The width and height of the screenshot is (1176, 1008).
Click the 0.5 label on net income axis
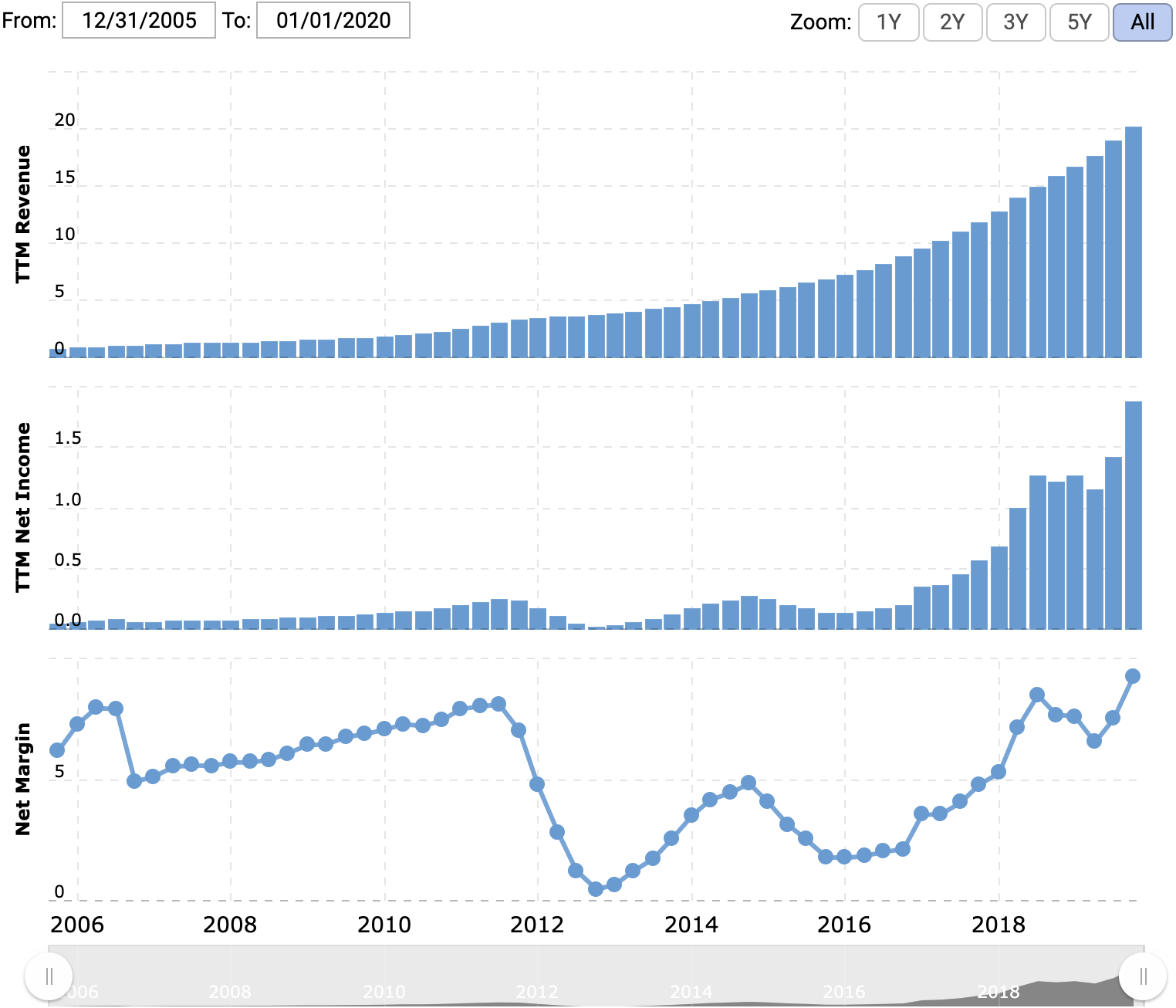(x=68, y=560)
